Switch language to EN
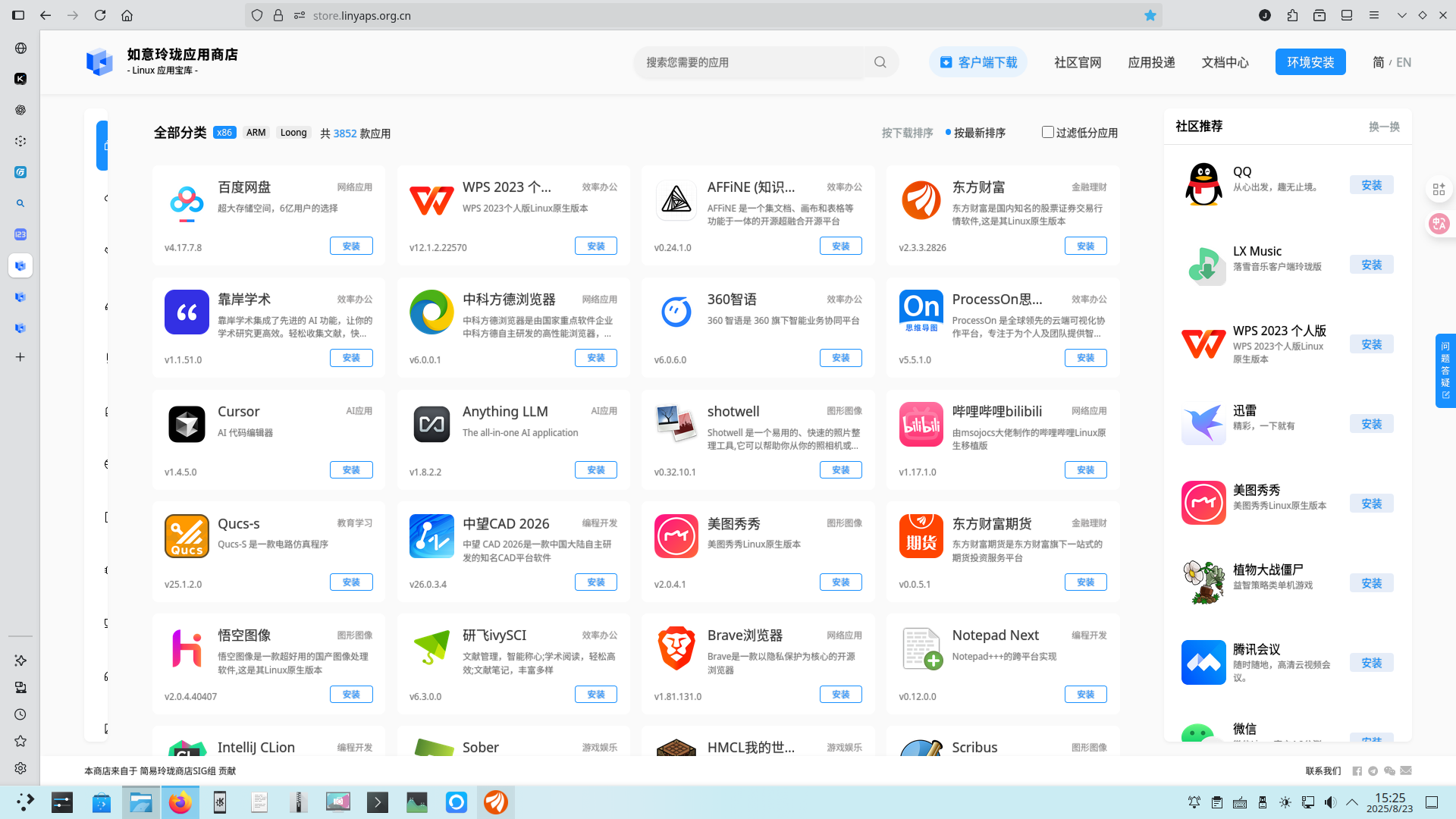 point(1404,62)
